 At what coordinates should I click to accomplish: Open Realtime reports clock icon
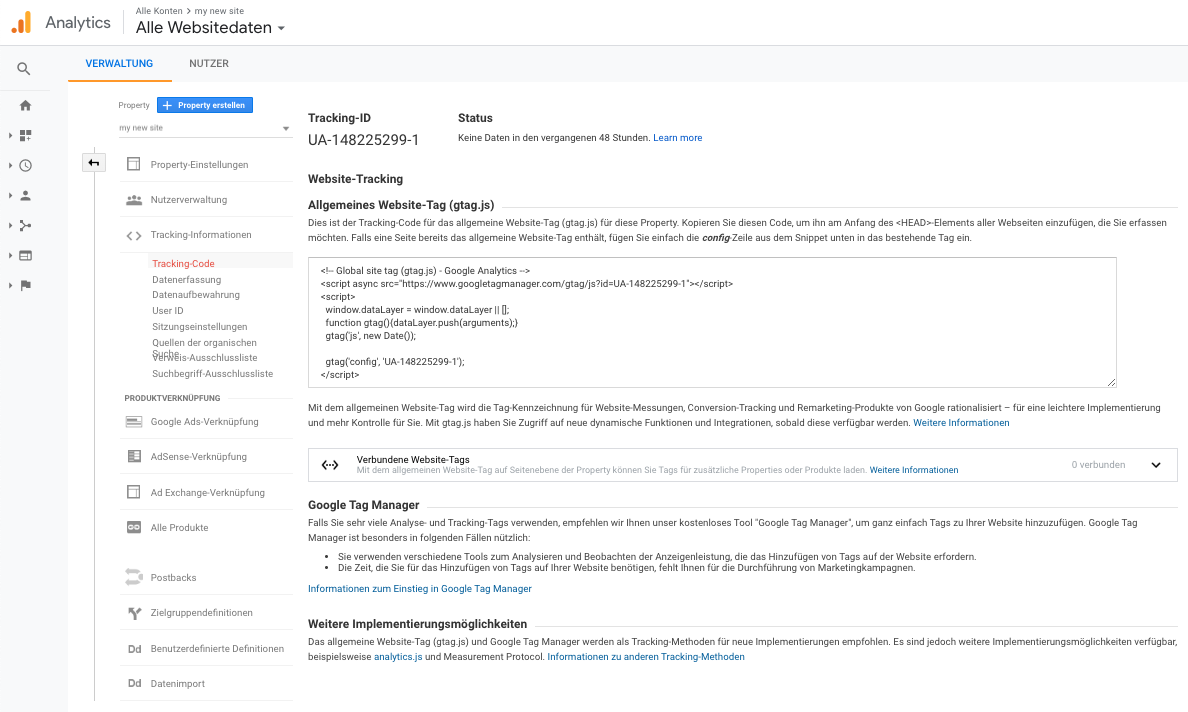tap(25, 165)
